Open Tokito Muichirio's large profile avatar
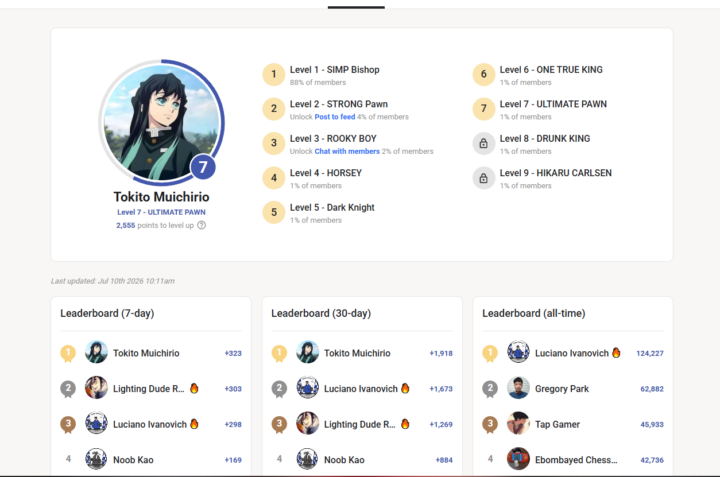The width and height of the screenshot is (720, 477). 162,122
